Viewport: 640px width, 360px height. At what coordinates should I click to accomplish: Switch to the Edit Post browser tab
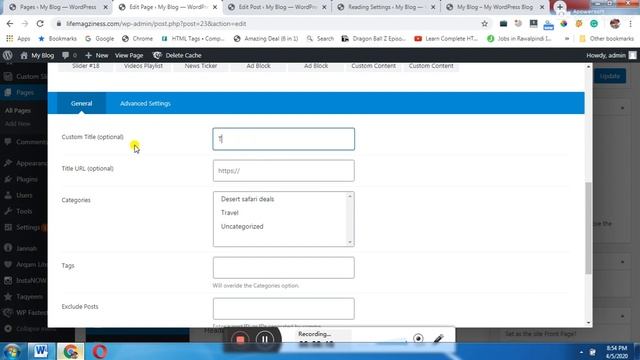(278, 7)
